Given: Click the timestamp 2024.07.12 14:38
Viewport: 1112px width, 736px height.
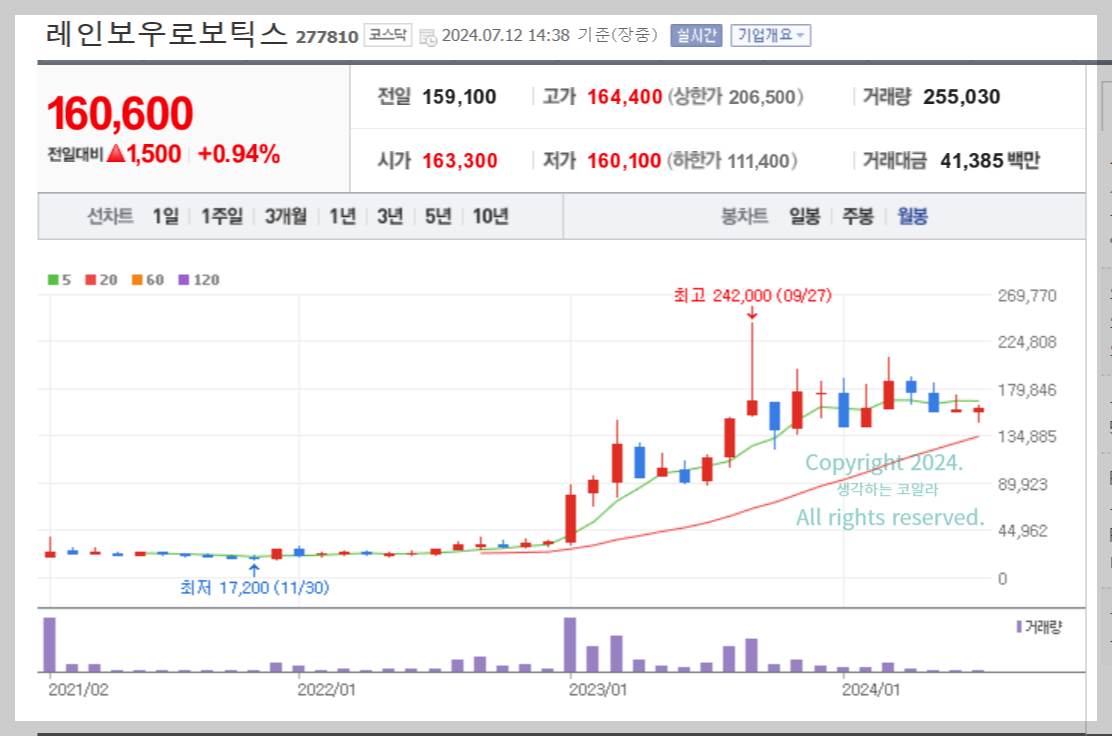Looking at the screenshot, I should click(506, 35).
